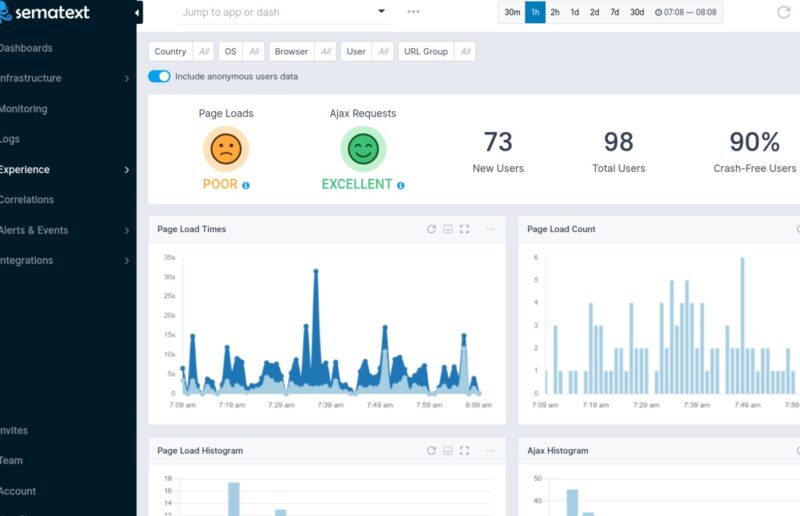Select the 30d time range
The image size is (800, 516).
[637, 12]
